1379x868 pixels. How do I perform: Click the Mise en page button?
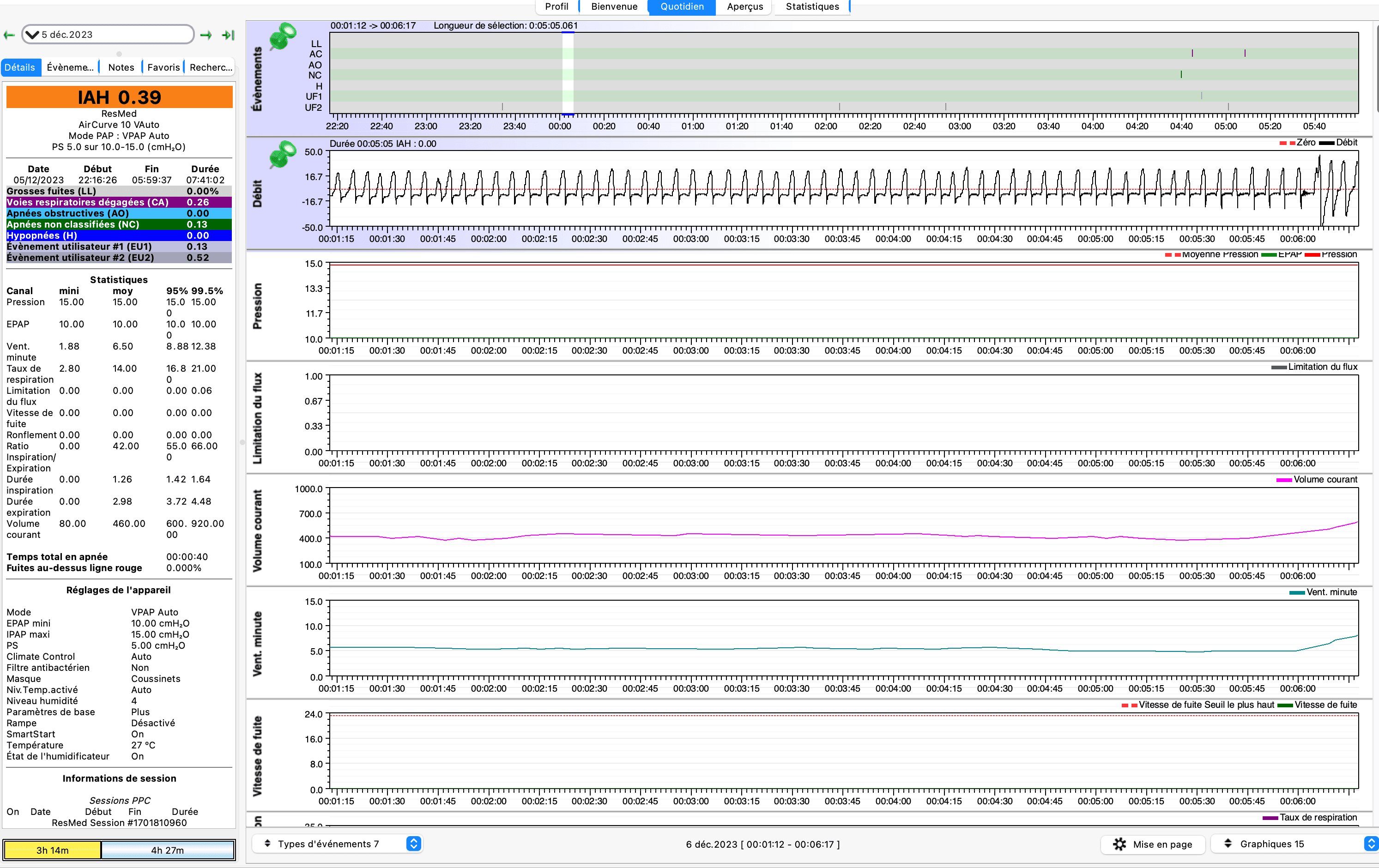1153,844
